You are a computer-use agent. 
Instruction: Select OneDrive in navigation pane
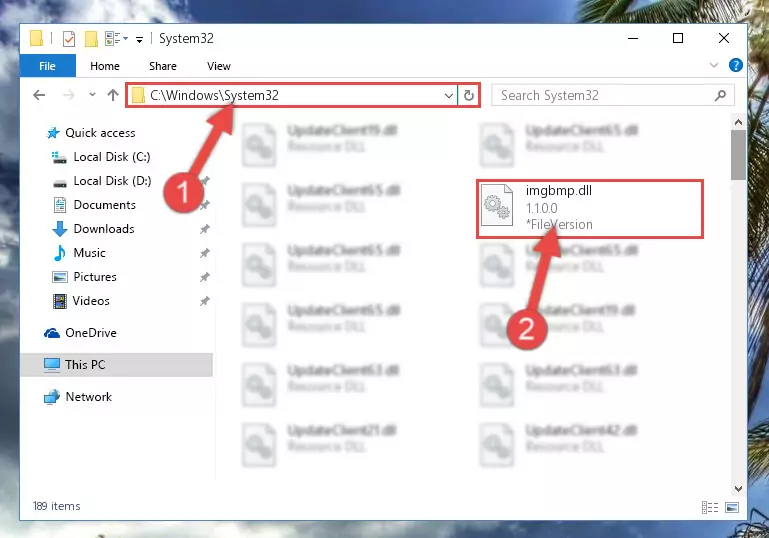point(91,333)
